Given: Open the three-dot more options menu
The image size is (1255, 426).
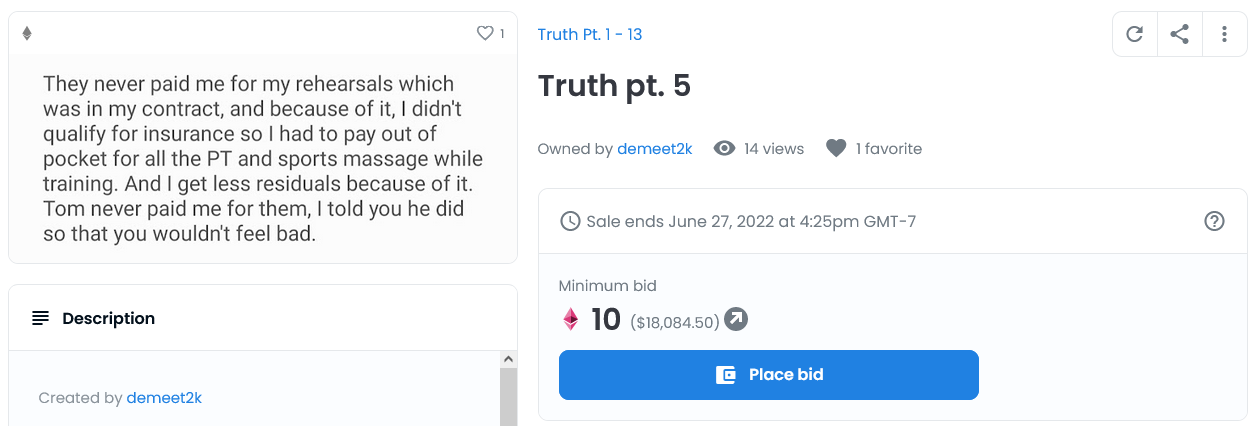Looking at the screenshot, I should (1225, 35).
